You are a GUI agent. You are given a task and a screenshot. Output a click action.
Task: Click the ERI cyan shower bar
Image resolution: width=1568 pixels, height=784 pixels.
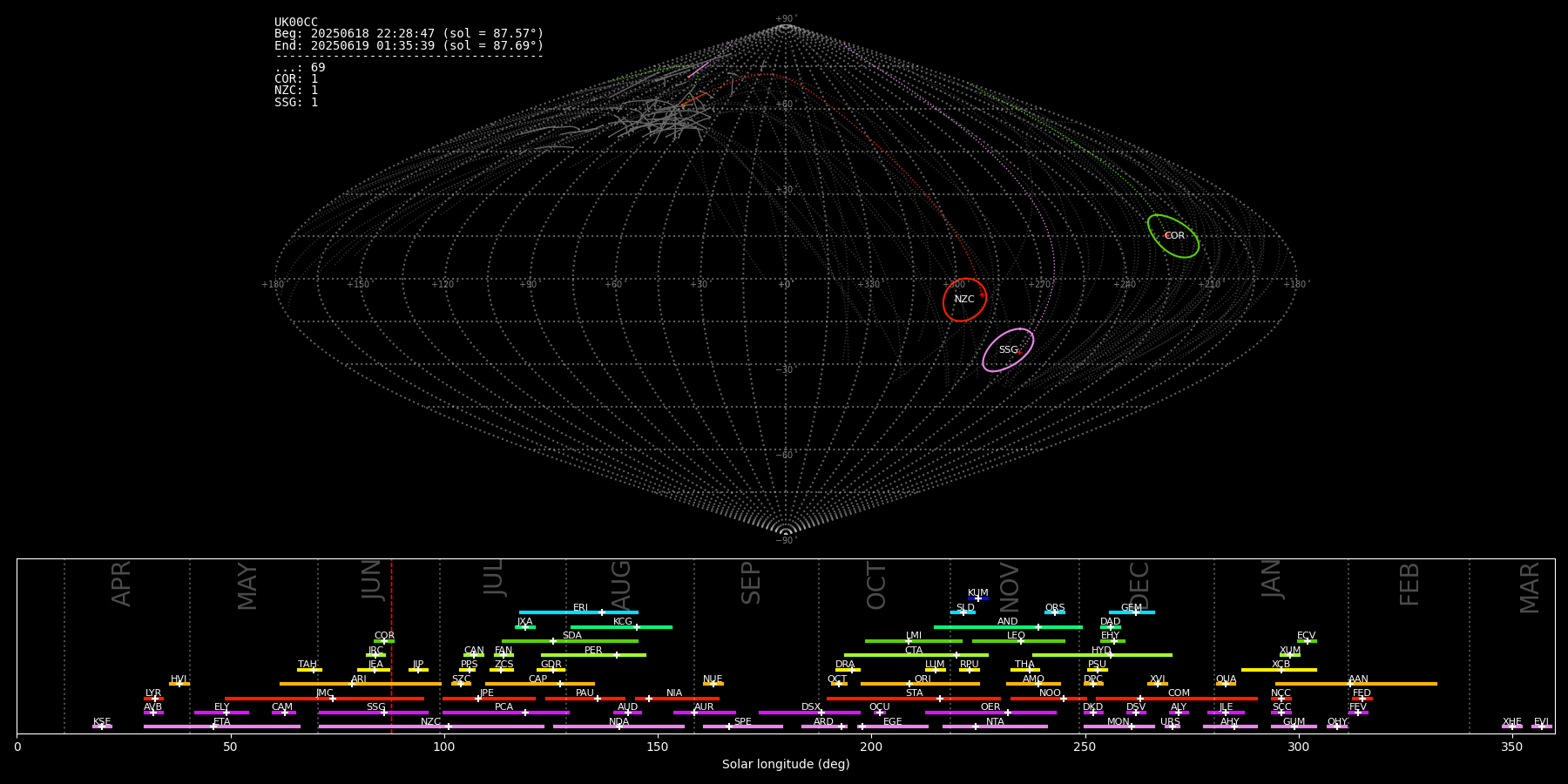(x=578, y=612)
